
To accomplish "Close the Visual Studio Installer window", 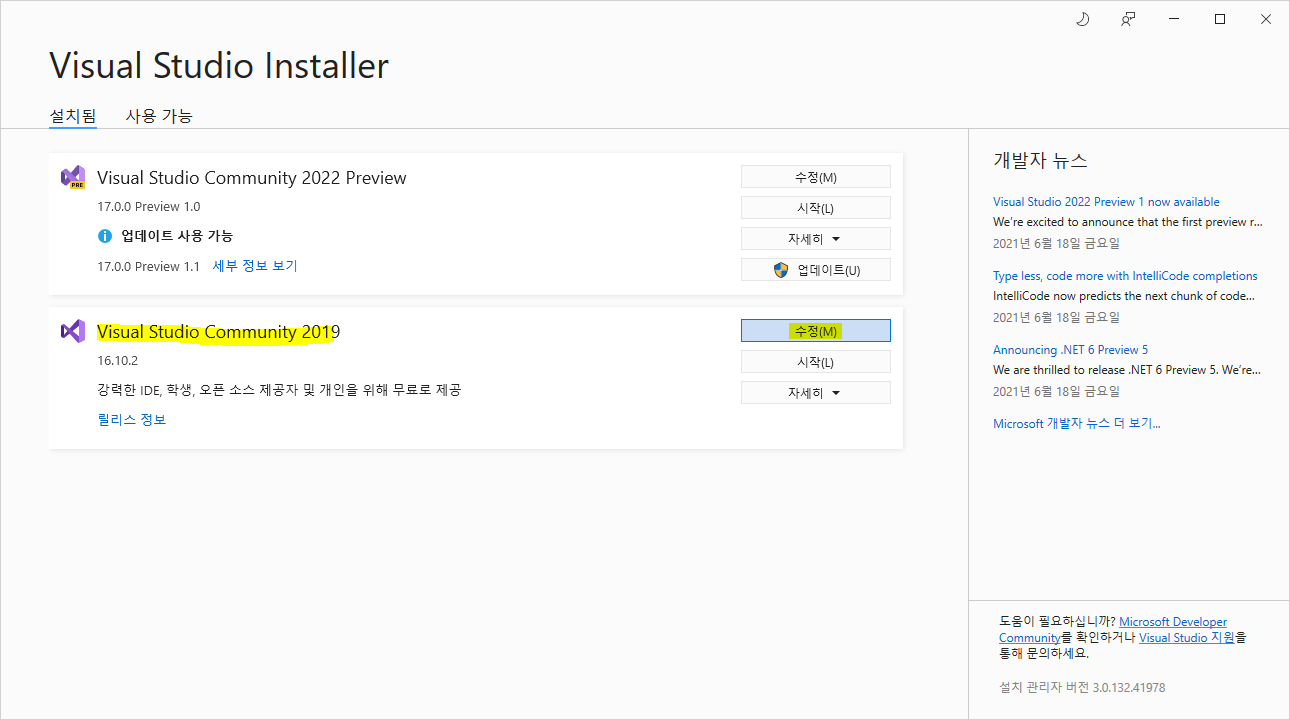I will (1266, 19).
